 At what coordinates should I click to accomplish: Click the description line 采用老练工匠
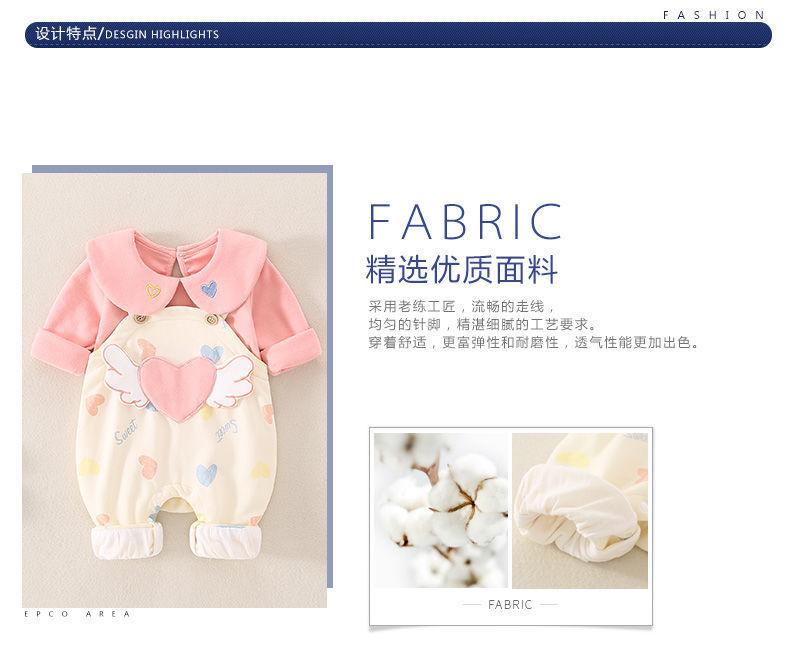coord(461,306)
